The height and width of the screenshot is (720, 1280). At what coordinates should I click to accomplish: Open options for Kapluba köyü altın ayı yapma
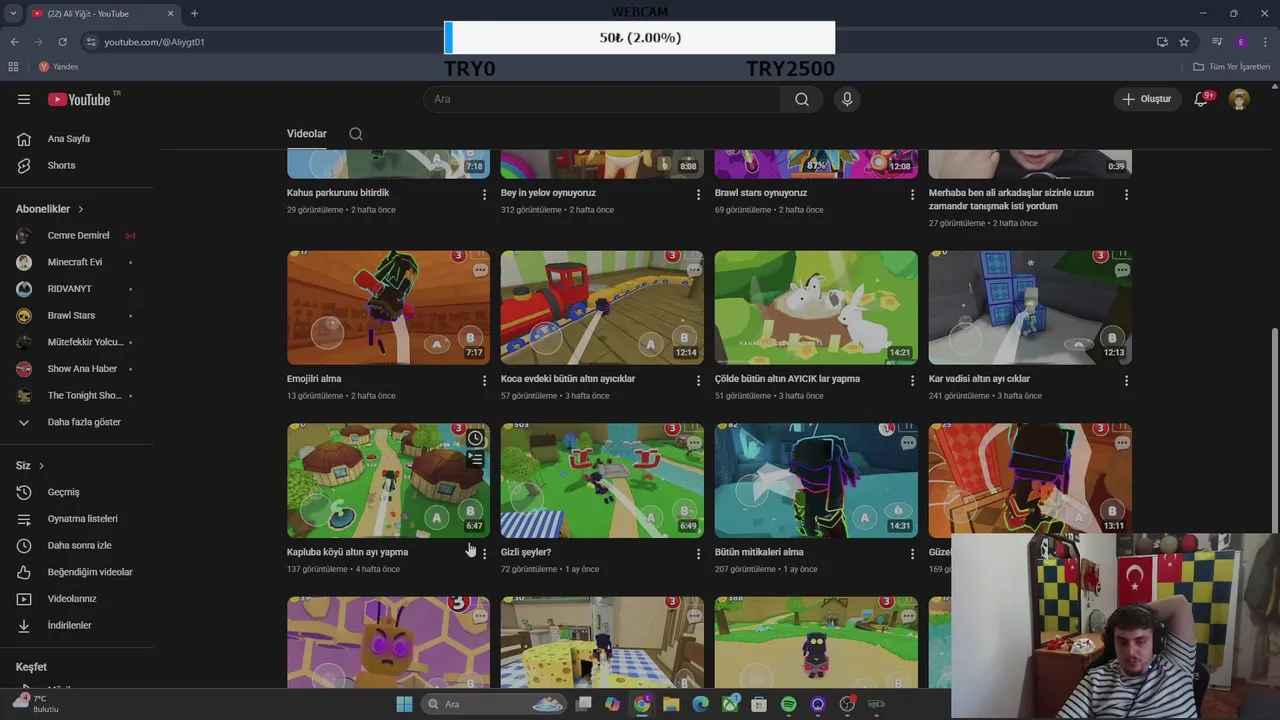484,553
